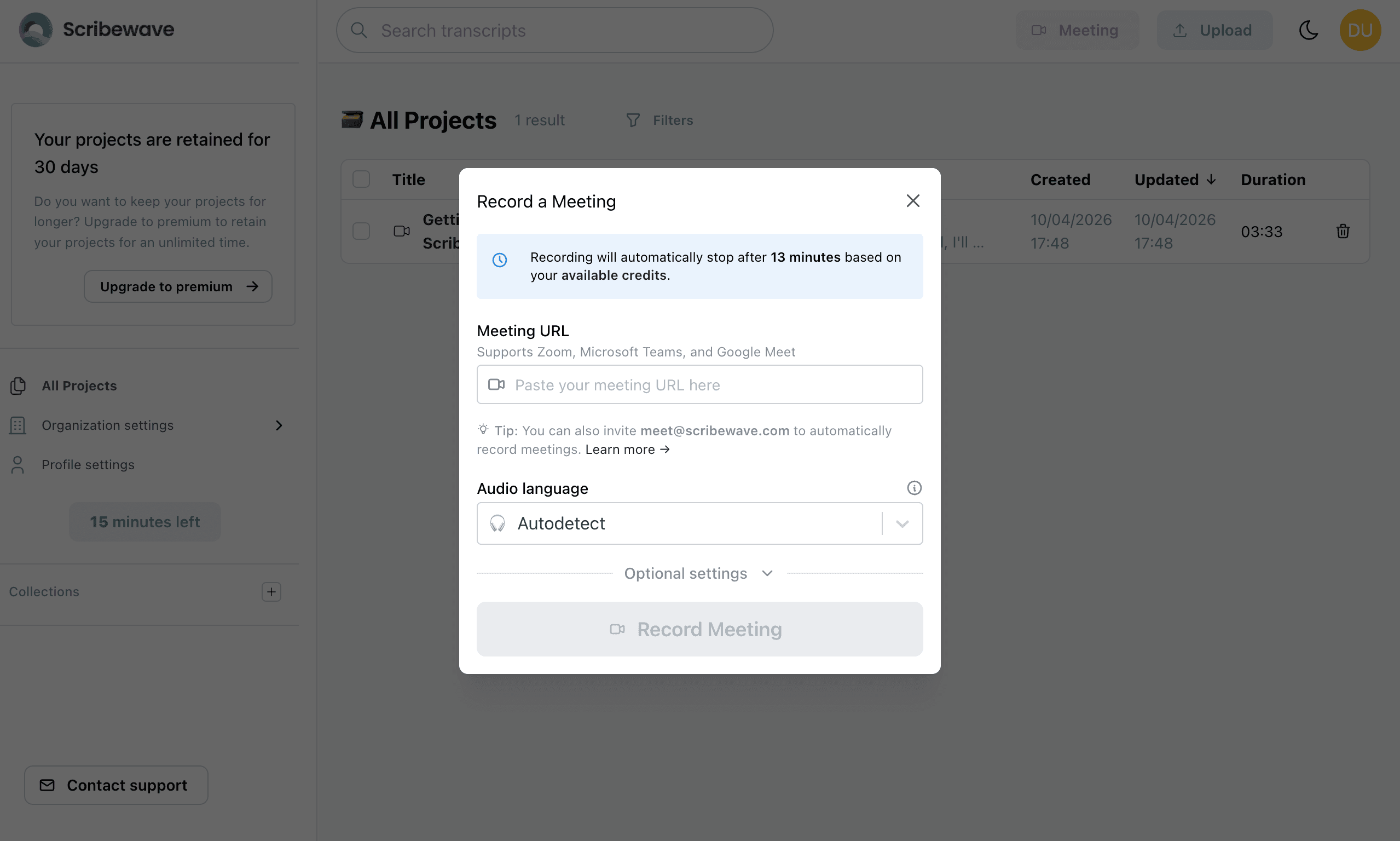Screen dimensions: 1400x841
Task: Select the Organization settings icon
Action: [x=18, y=425]
